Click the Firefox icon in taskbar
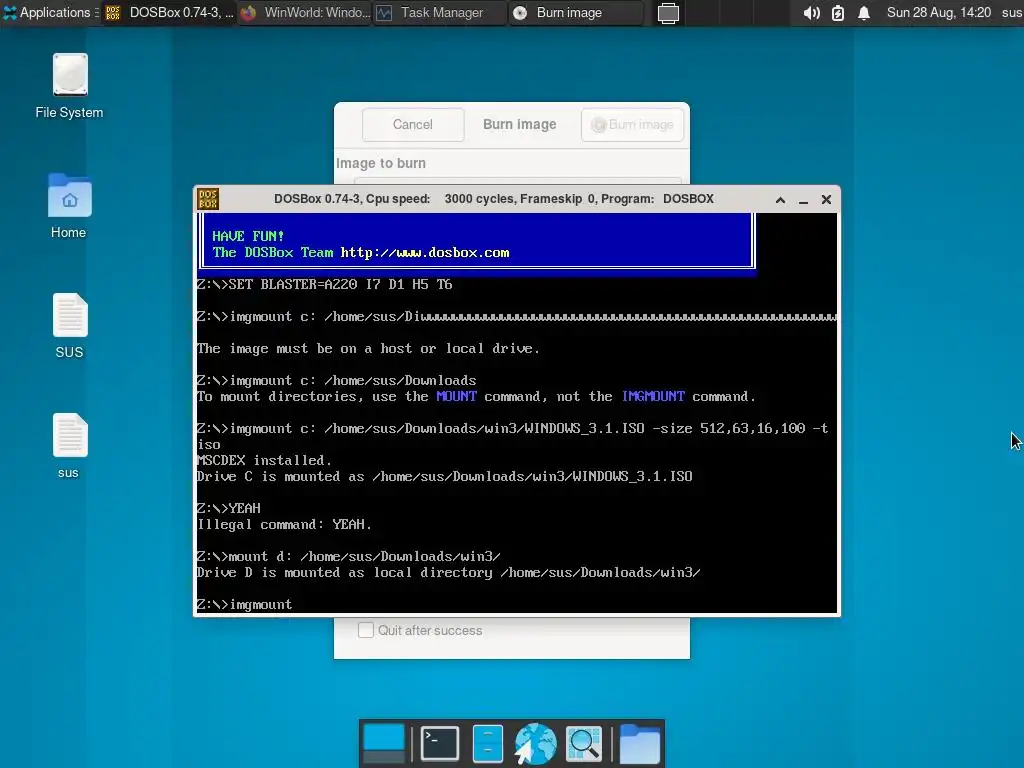The width and height of the screenshot is (1024, 768). [x=248, y=13]
